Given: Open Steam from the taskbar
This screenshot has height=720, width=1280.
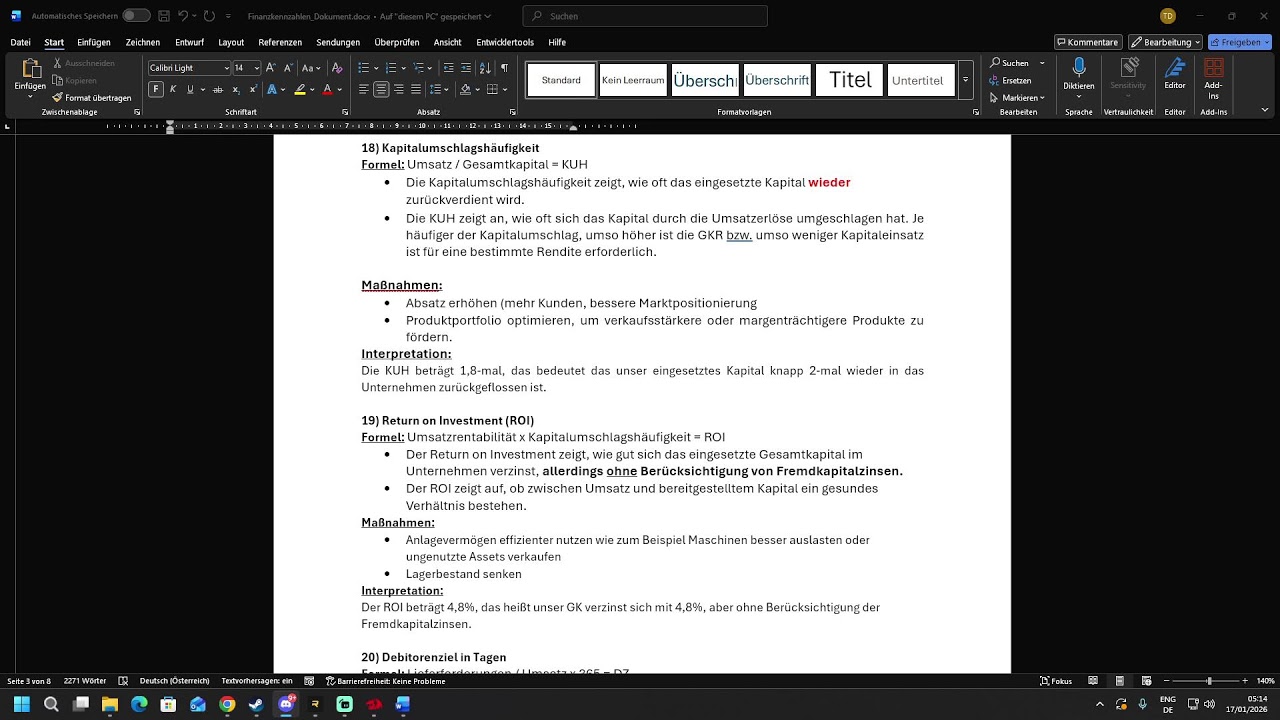Looking at the screenshot, I should coord(256,704).
